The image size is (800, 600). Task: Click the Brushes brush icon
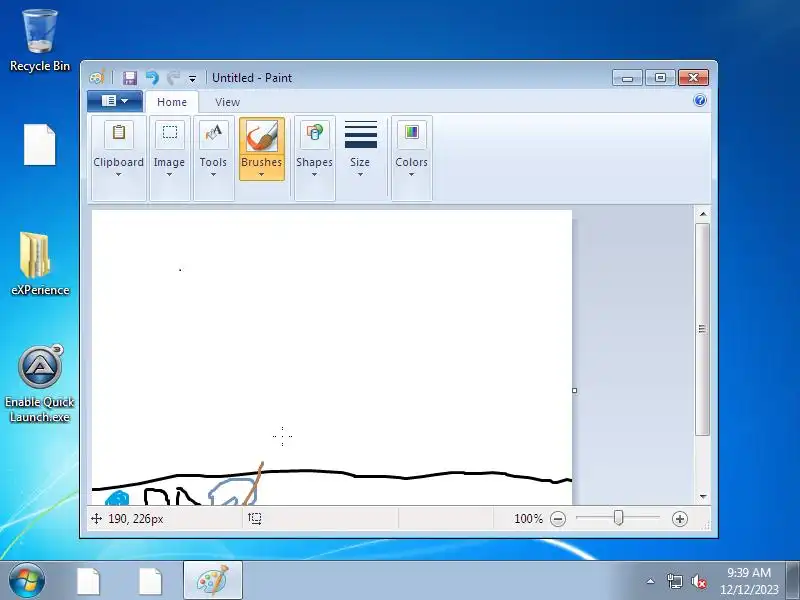[x=262, y=137]
